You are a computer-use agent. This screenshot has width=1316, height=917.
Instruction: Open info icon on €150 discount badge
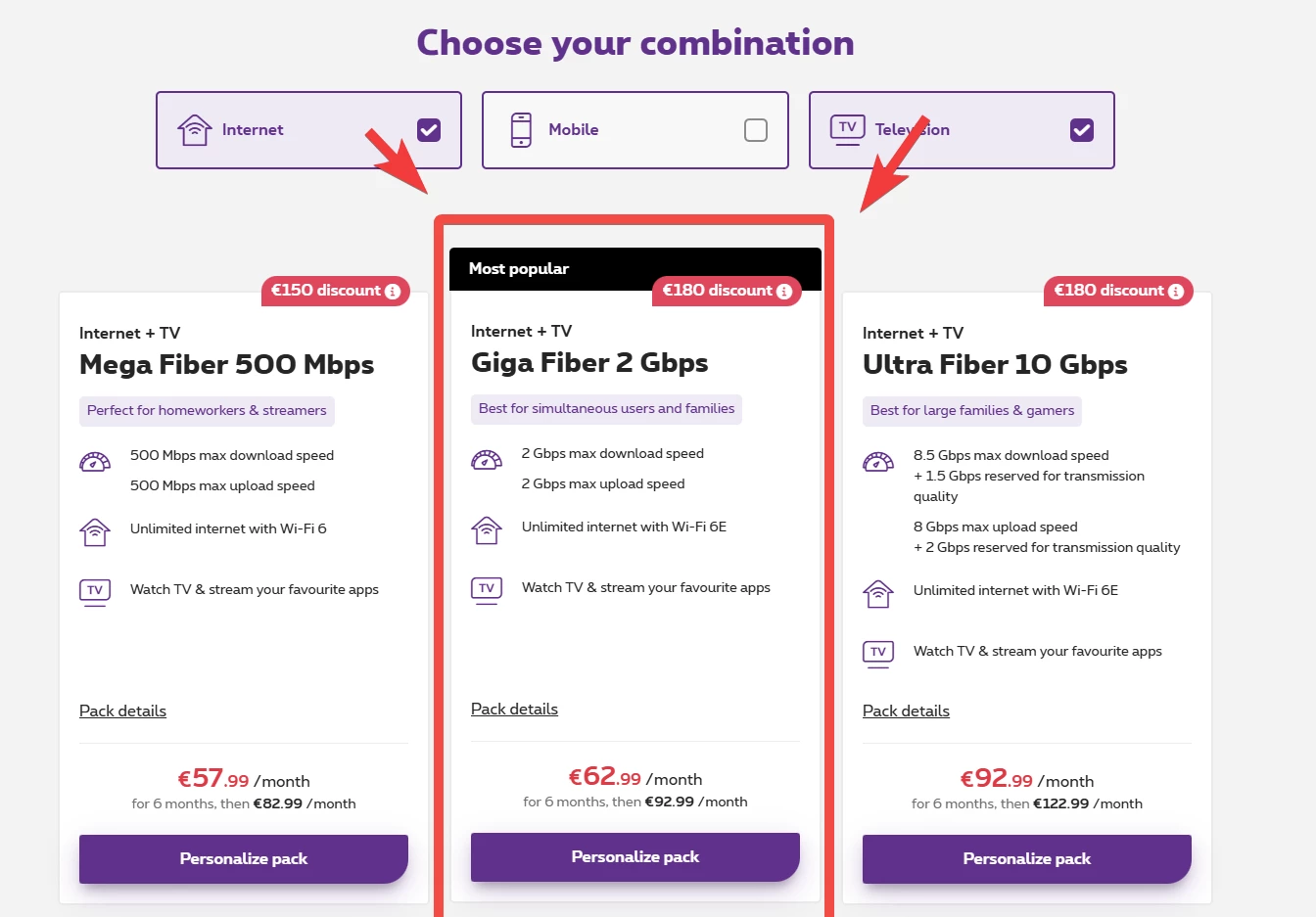click(x=393, y=292)
